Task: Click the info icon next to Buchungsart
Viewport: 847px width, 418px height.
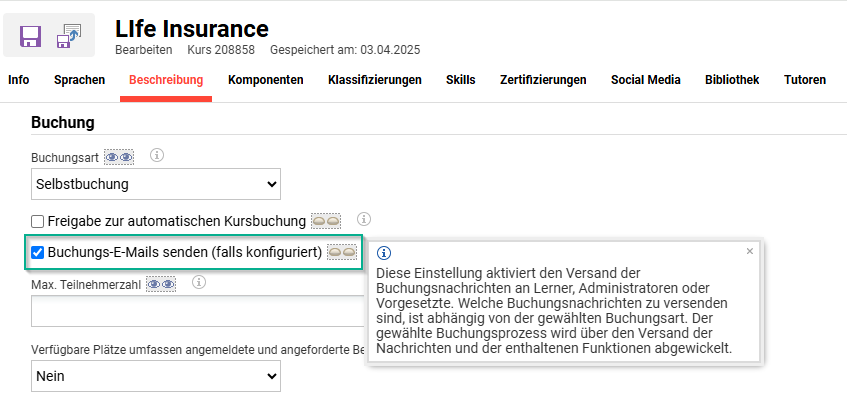Action: click(x=156, y=155)
